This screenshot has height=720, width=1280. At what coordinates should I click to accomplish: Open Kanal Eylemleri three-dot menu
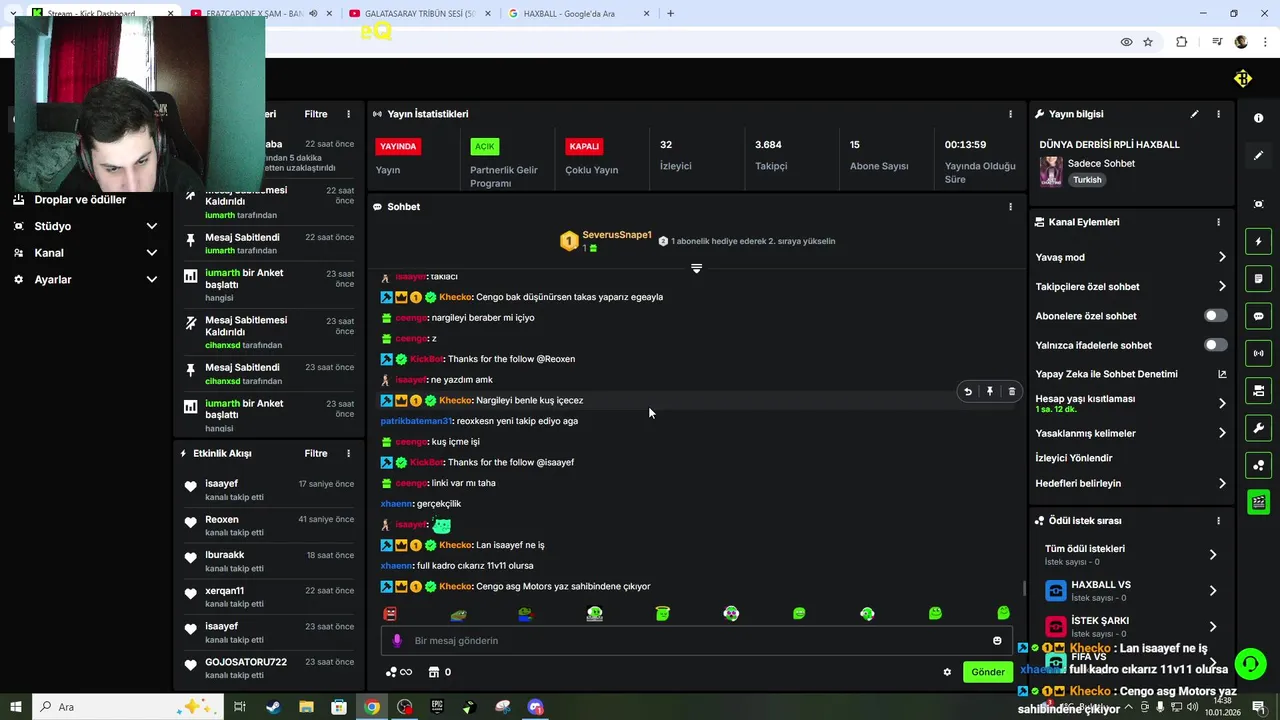pyautogui.click(x=1218, y=222)
